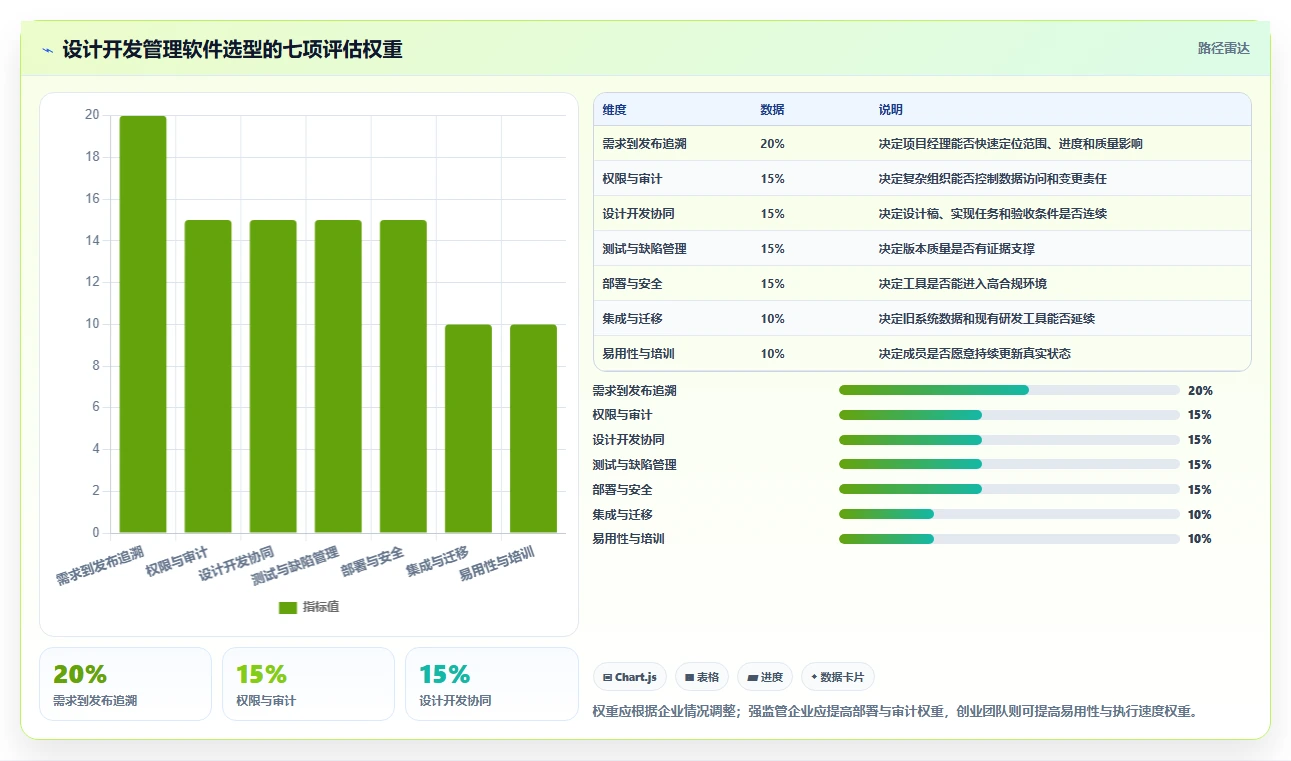The image size is (1291, 761).
Task: Click the x-axis label 需求到发布追溯
Action: pyautogui.click(x=99, y=566)
